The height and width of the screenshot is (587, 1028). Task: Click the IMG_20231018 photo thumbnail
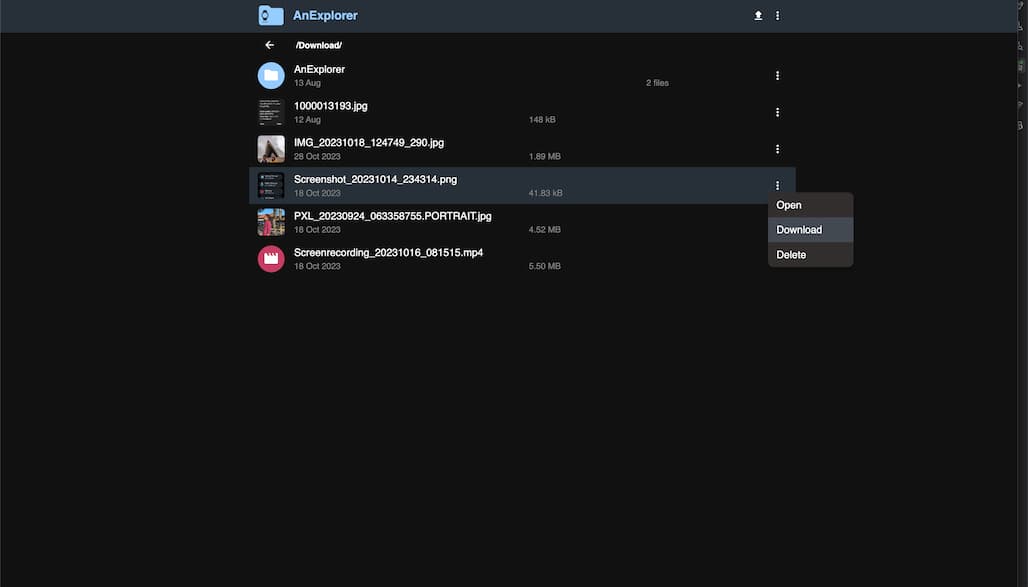coord(271,148)
